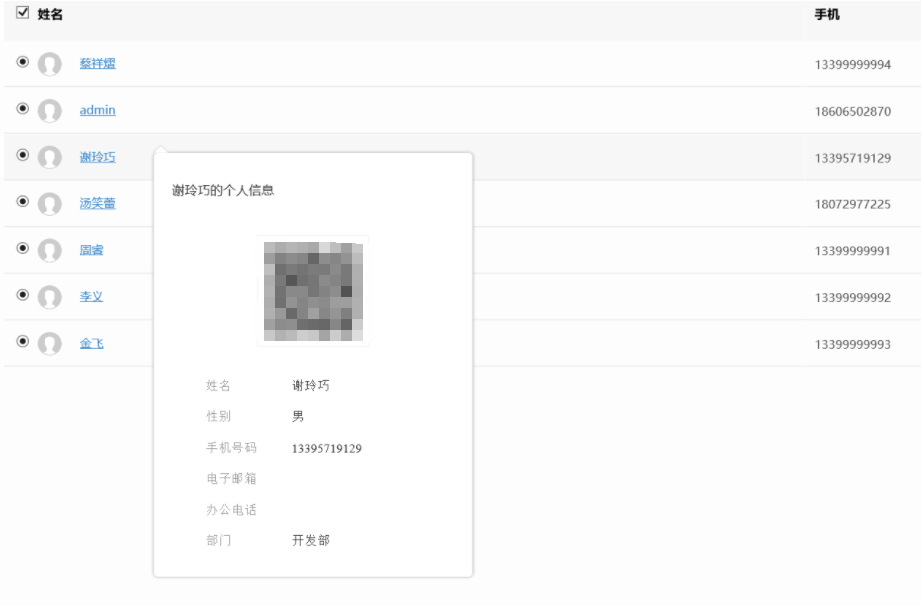Click the 性别 value 男 in popup
921x606 pixels.
[298, 416]
